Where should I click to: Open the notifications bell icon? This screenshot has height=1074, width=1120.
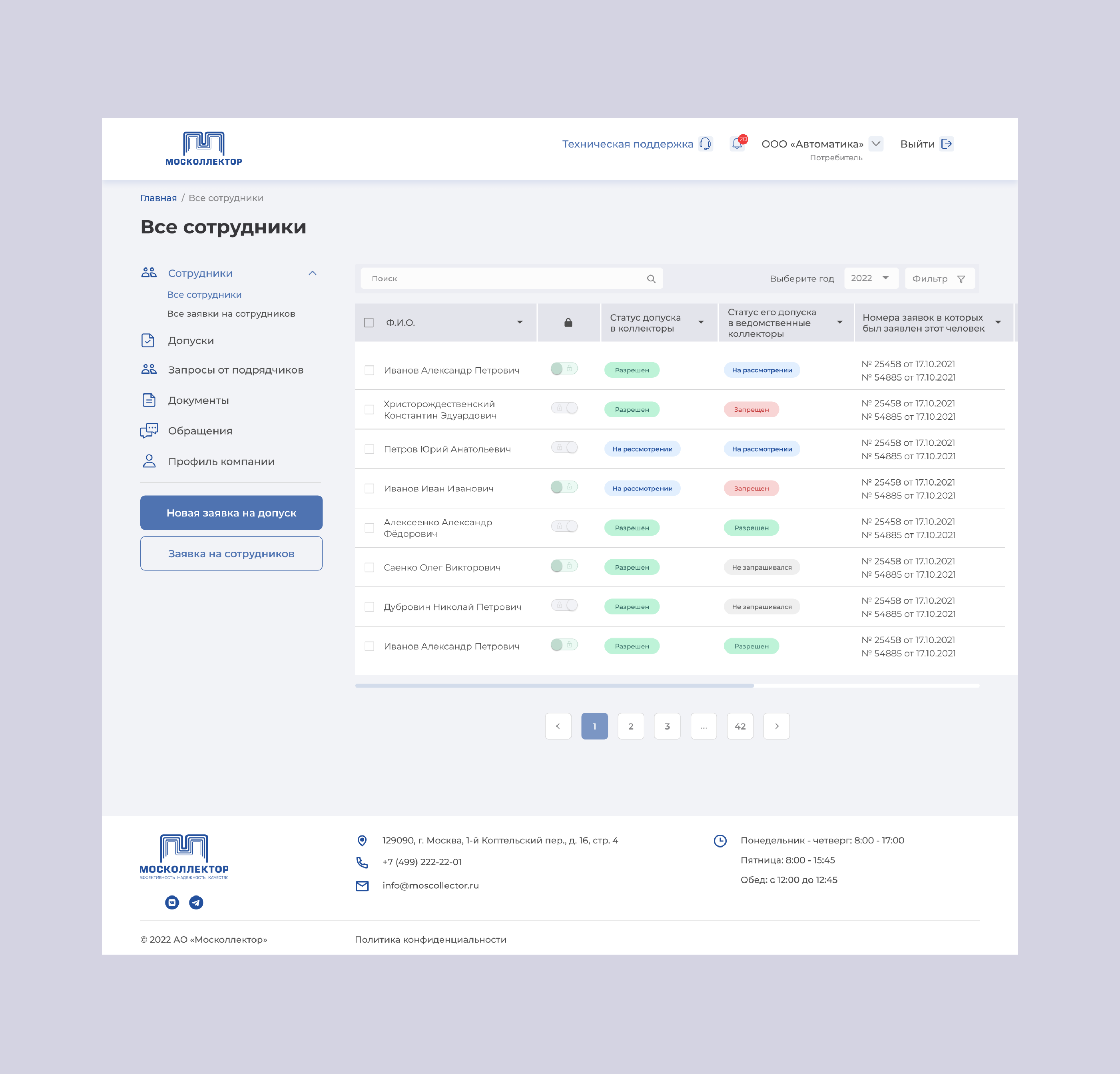737,144
